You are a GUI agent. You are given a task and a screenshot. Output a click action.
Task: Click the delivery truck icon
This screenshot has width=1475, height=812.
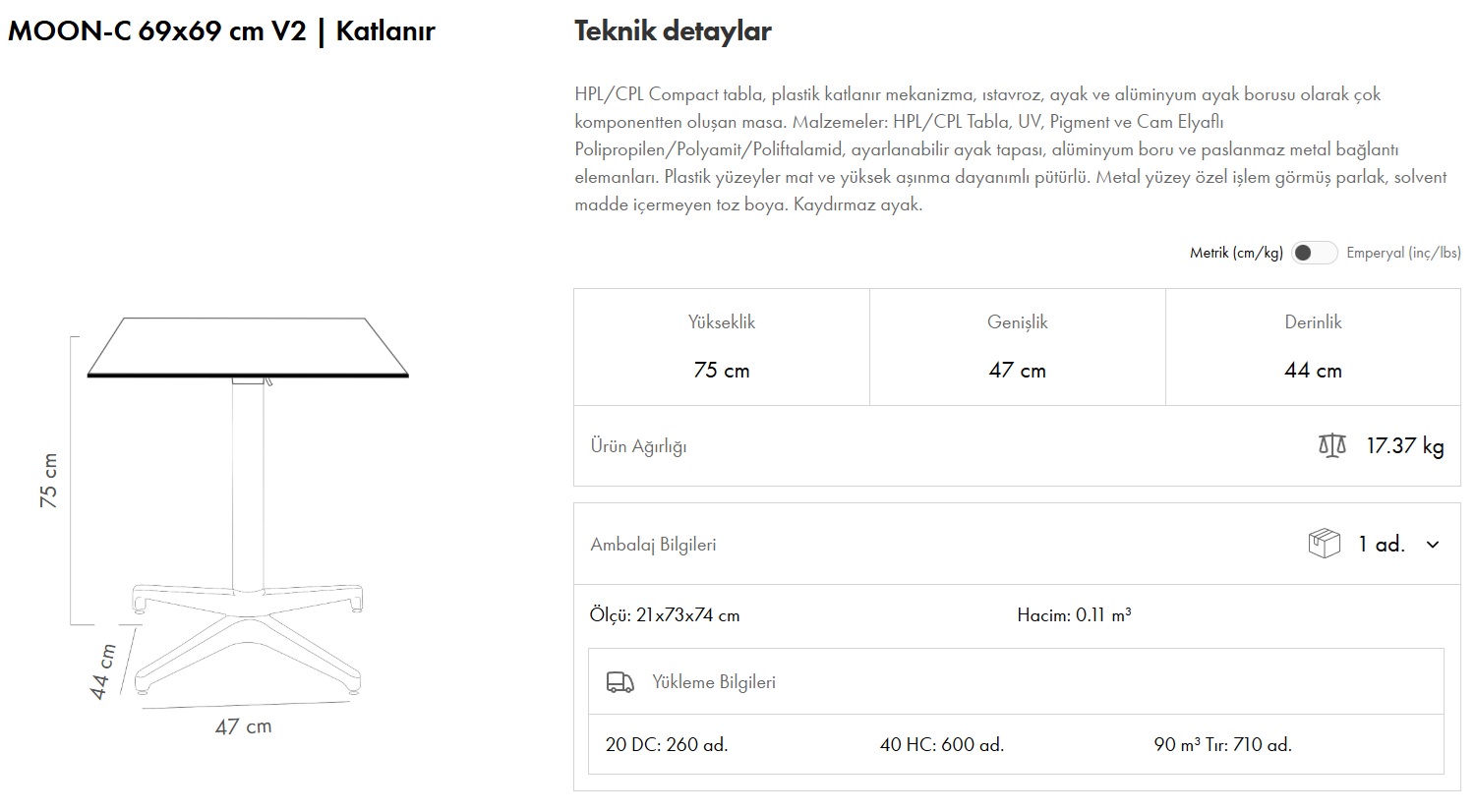(619, 682)
